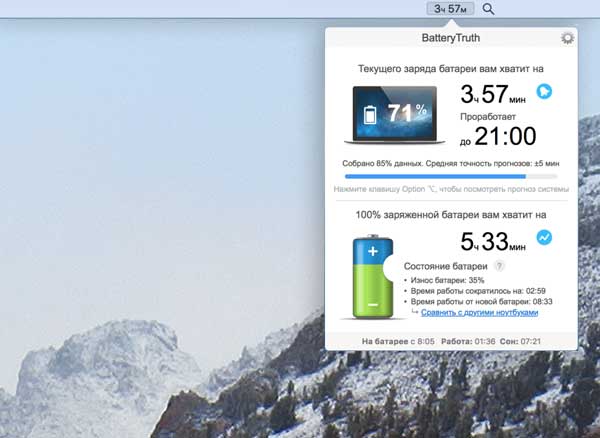The image size is (600, 438).
Task: Click Время работы от новой батареи: 08:33
Action: tap(481, 301)
